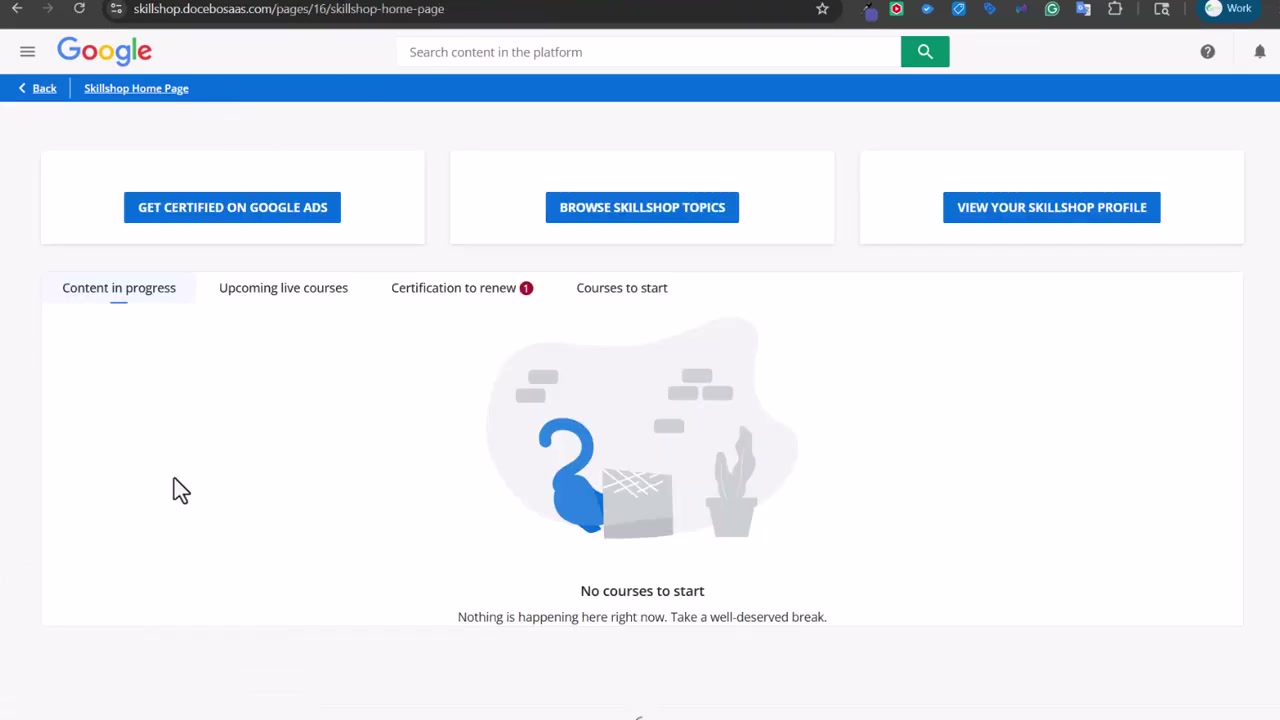Open the Work profile avatar
The image size is (1280, 720).
(1228, 8)
